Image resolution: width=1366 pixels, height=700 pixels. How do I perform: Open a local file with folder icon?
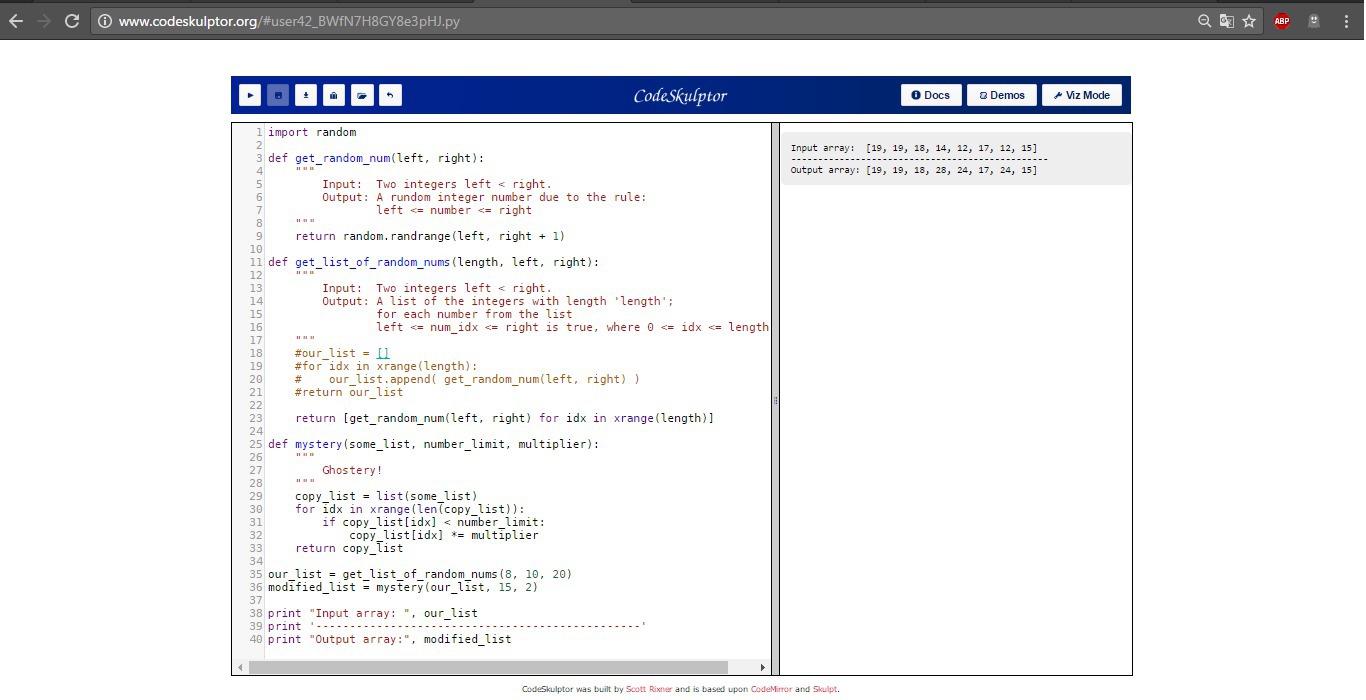click(x=362, y=95)
